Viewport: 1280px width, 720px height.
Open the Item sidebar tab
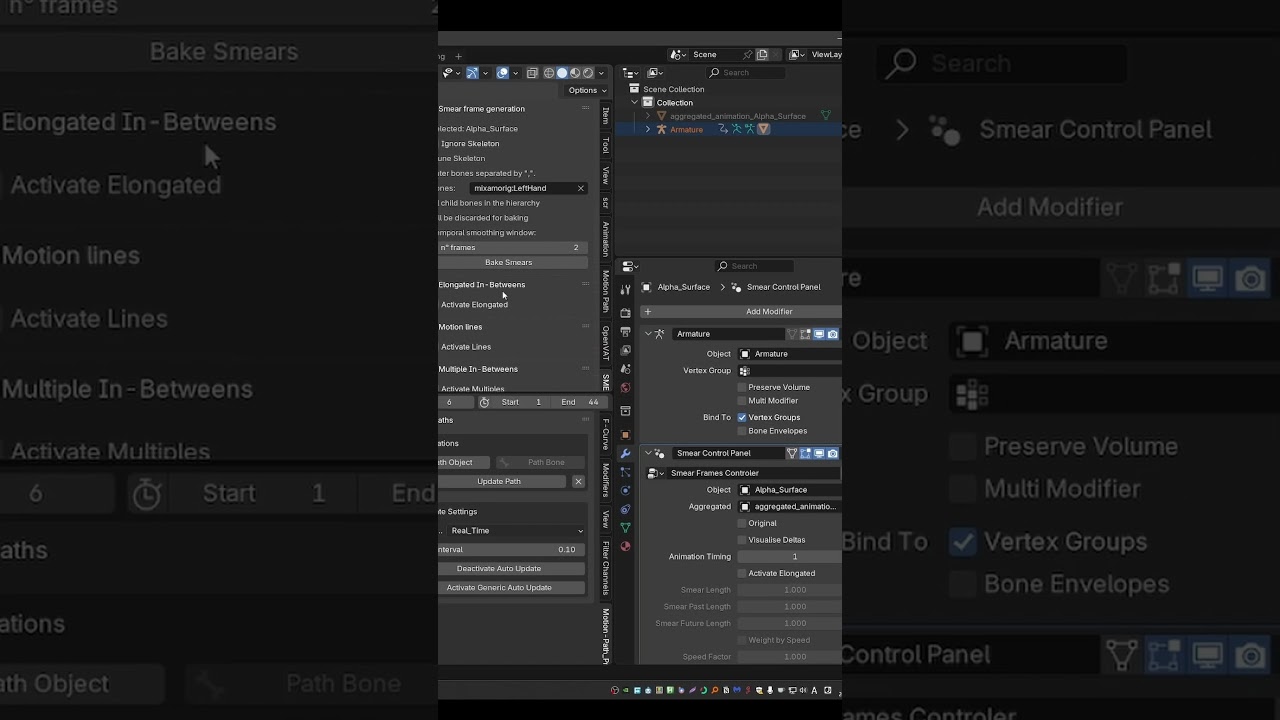[x=605, y=116]
